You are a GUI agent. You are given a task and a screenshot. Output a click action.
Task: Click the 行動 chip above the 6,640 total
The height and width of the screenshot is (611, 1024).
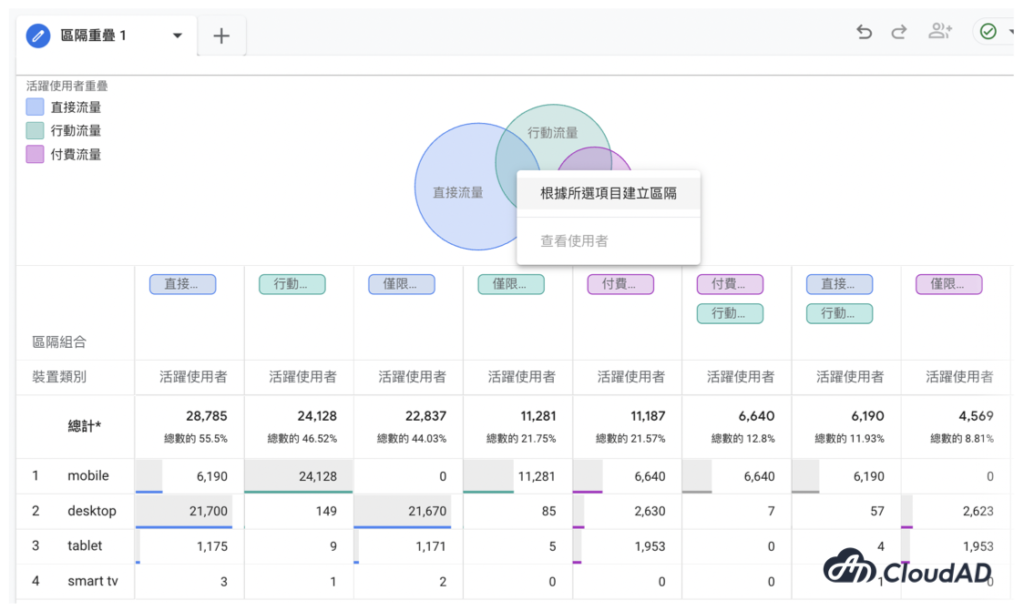pos(730,314)
